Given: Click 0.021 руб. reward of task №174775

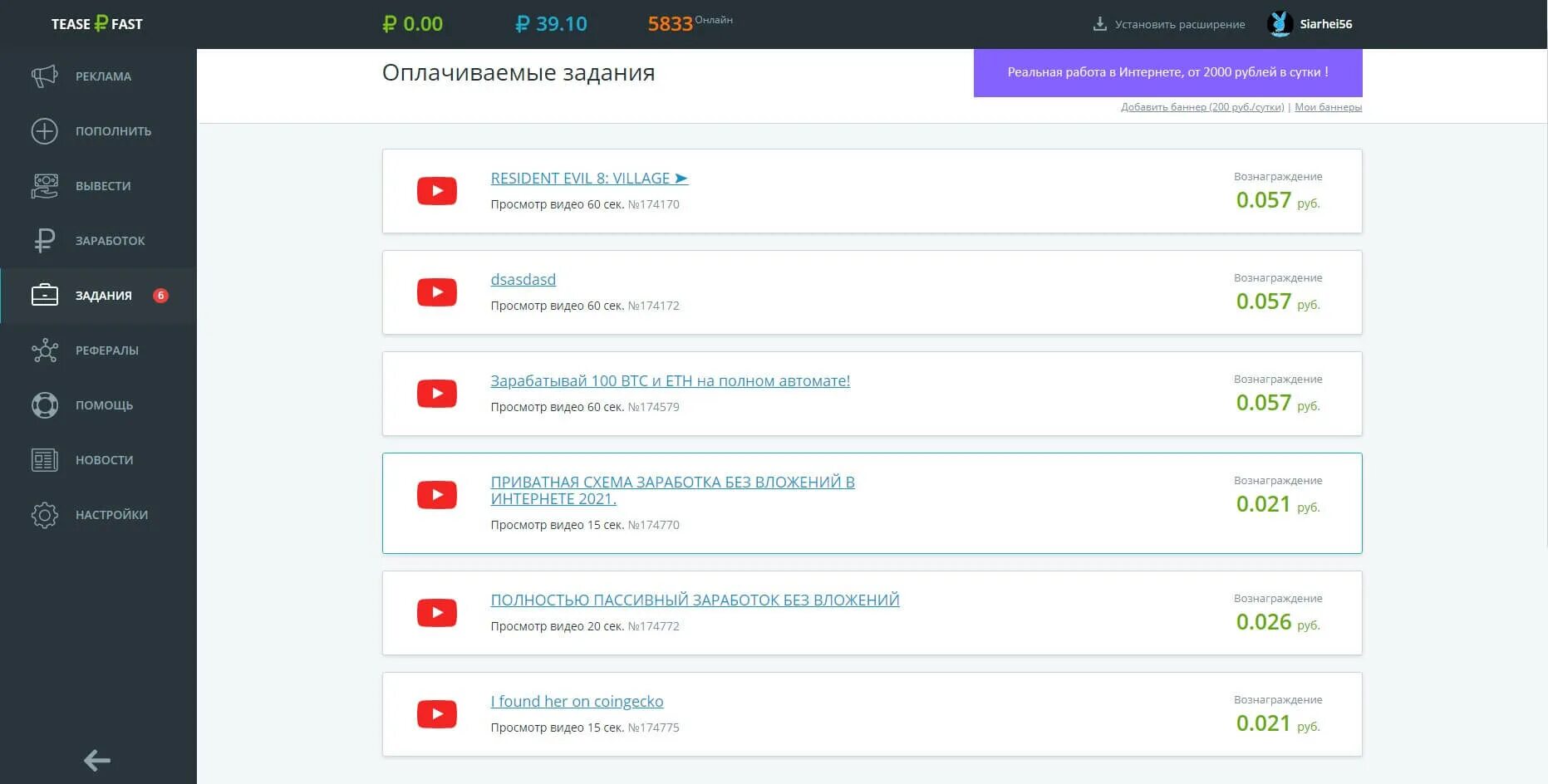Looking at the screenshot, I should click(x=1277, y=723).
